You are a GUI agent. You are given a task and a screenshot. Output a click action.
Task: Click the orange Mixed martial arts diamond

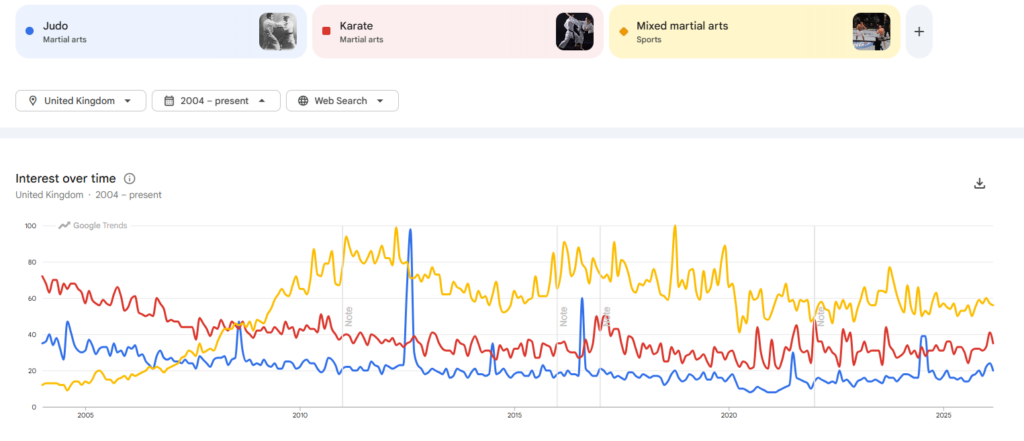pos(624,31)
